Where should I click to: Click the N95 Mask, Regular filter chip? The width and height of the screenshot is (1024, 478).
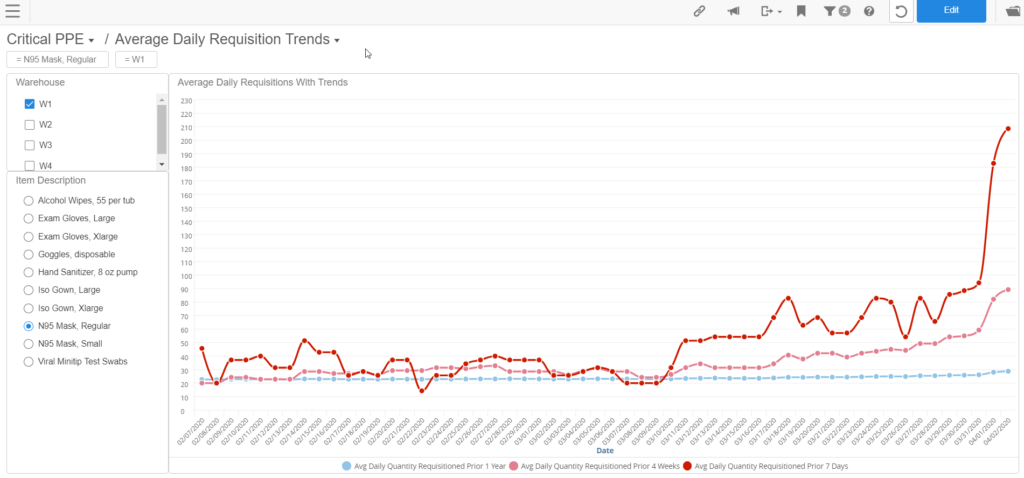point(58,60)
